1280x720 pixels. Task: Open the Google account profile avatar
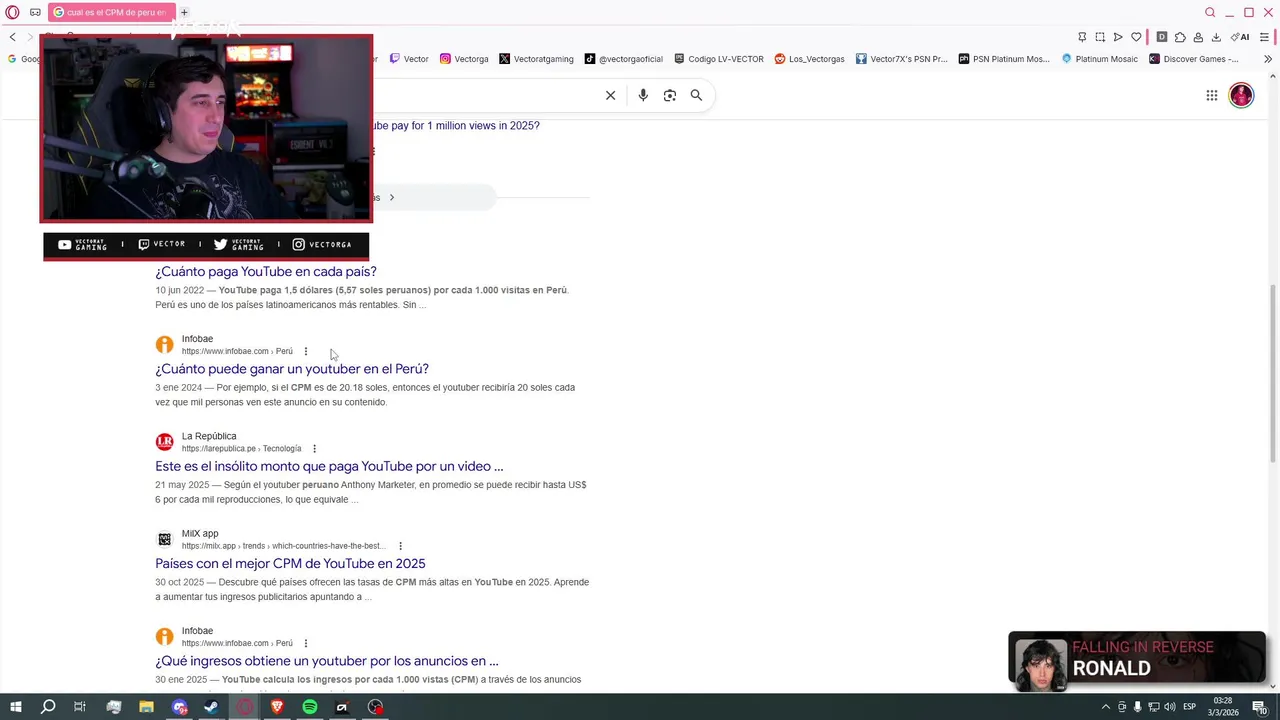pos(1241,95)
